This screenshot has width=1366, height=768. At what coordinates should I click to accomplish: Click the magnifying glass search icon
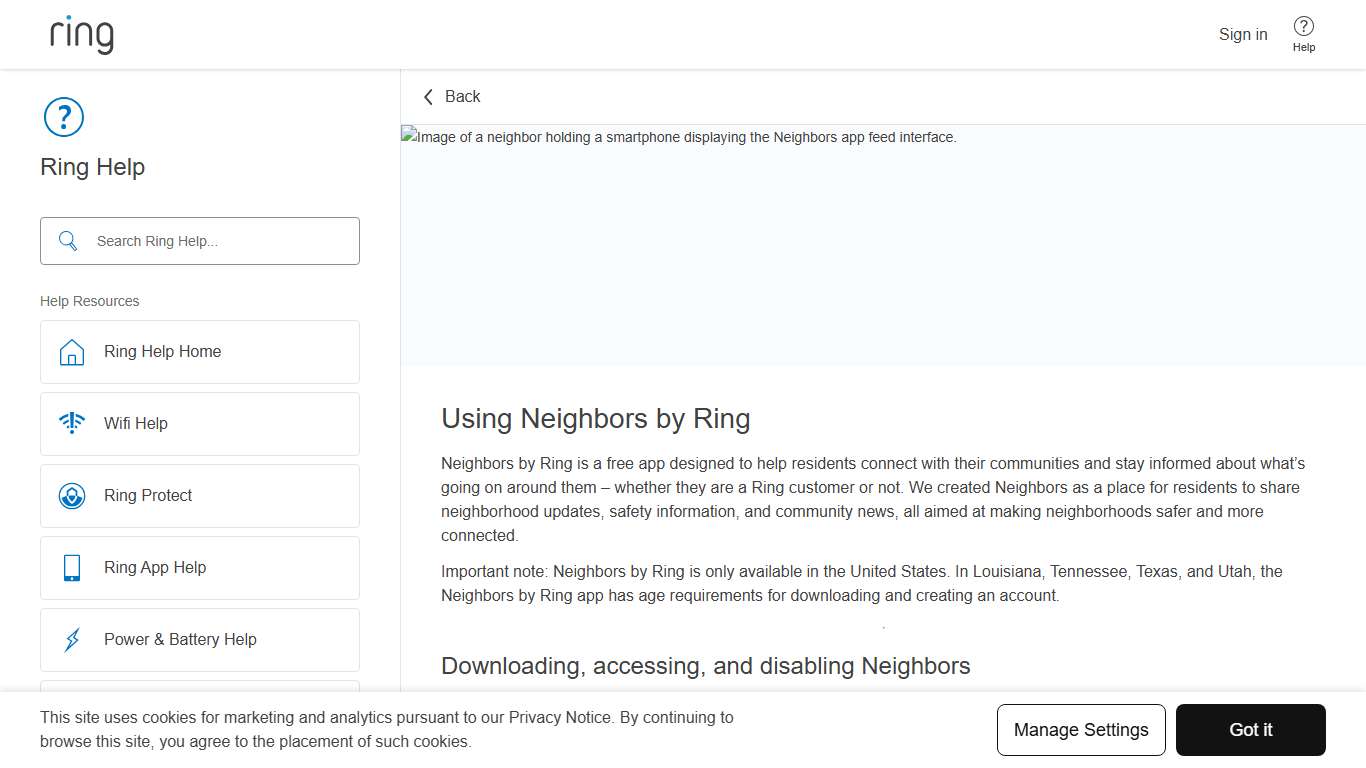pos(67,241)
